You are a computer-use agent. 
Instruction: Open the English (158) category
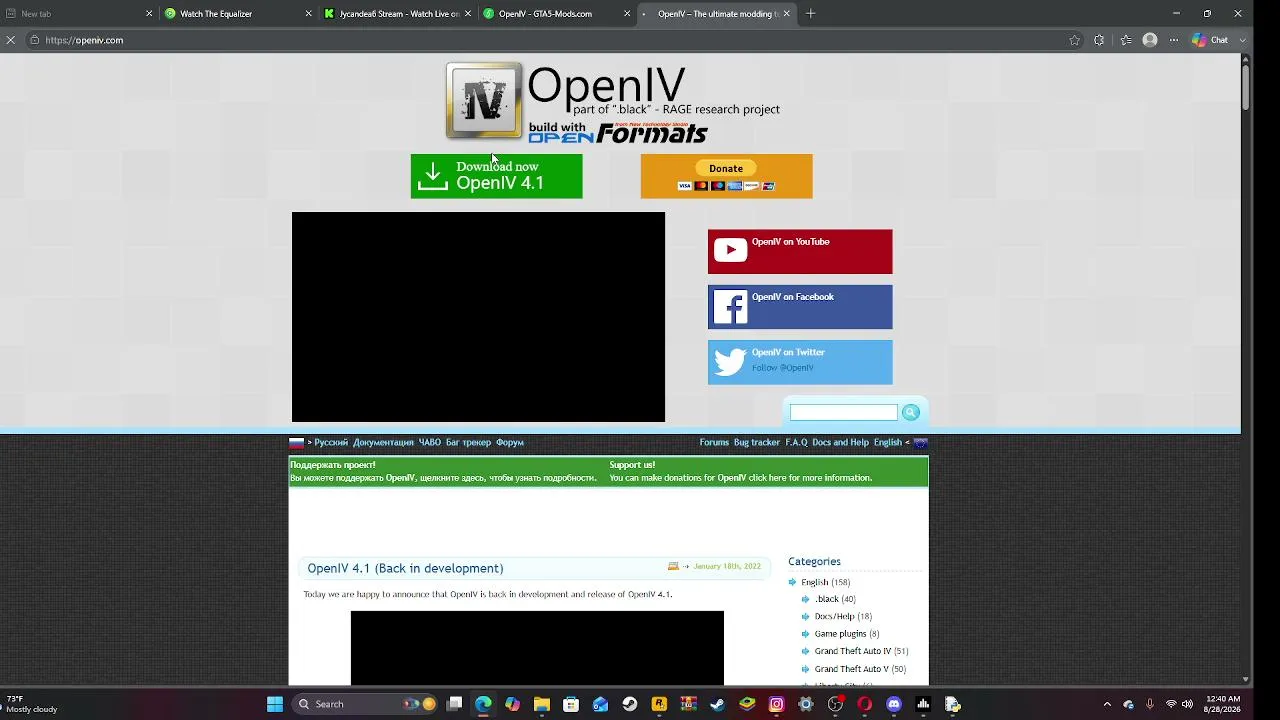coord(825,582)
